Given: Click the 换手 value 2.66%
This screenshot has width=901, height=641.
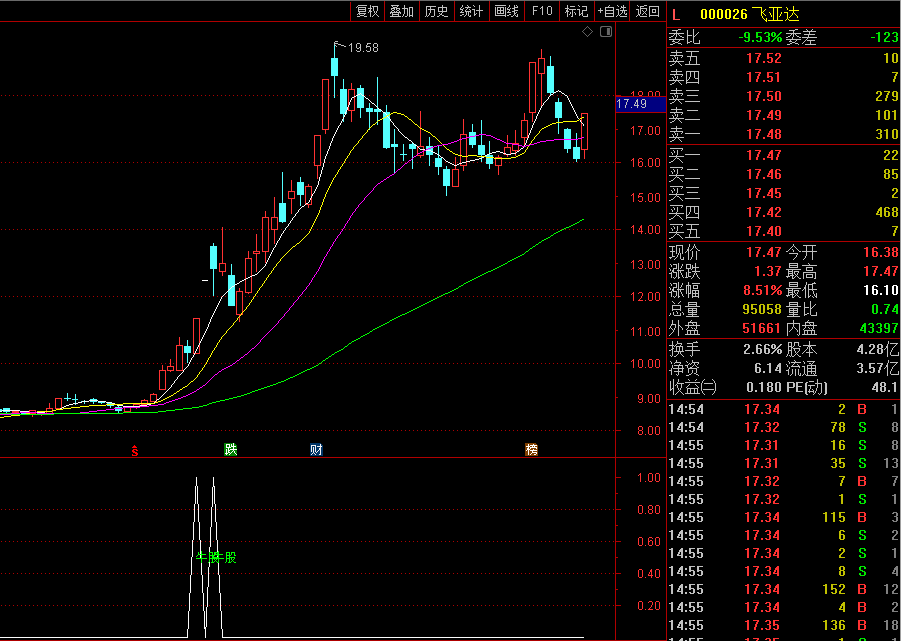Looking at the screenshot, I should (x=763, y=349).
